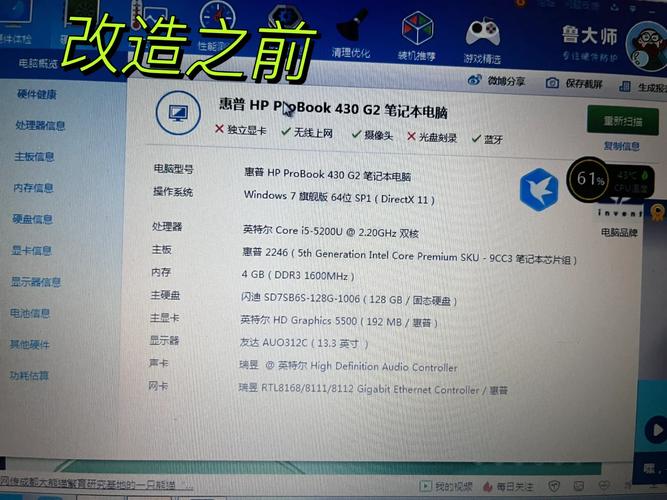Click the 保存截屏 camera icon

(x=552, y=83)
